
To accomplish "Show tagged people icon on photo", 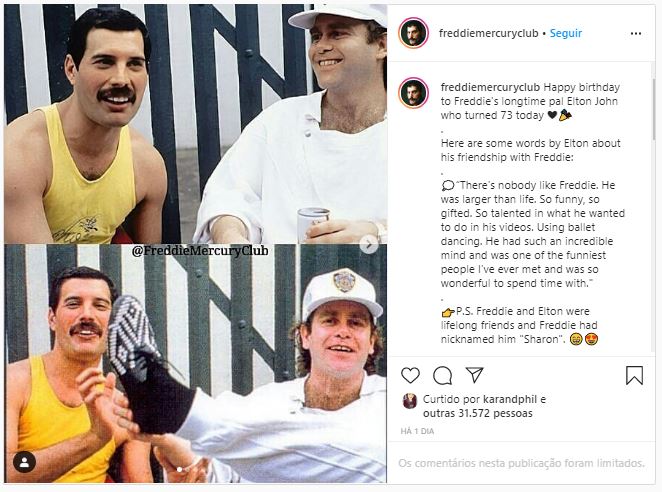I will click(x=24, y=462).
